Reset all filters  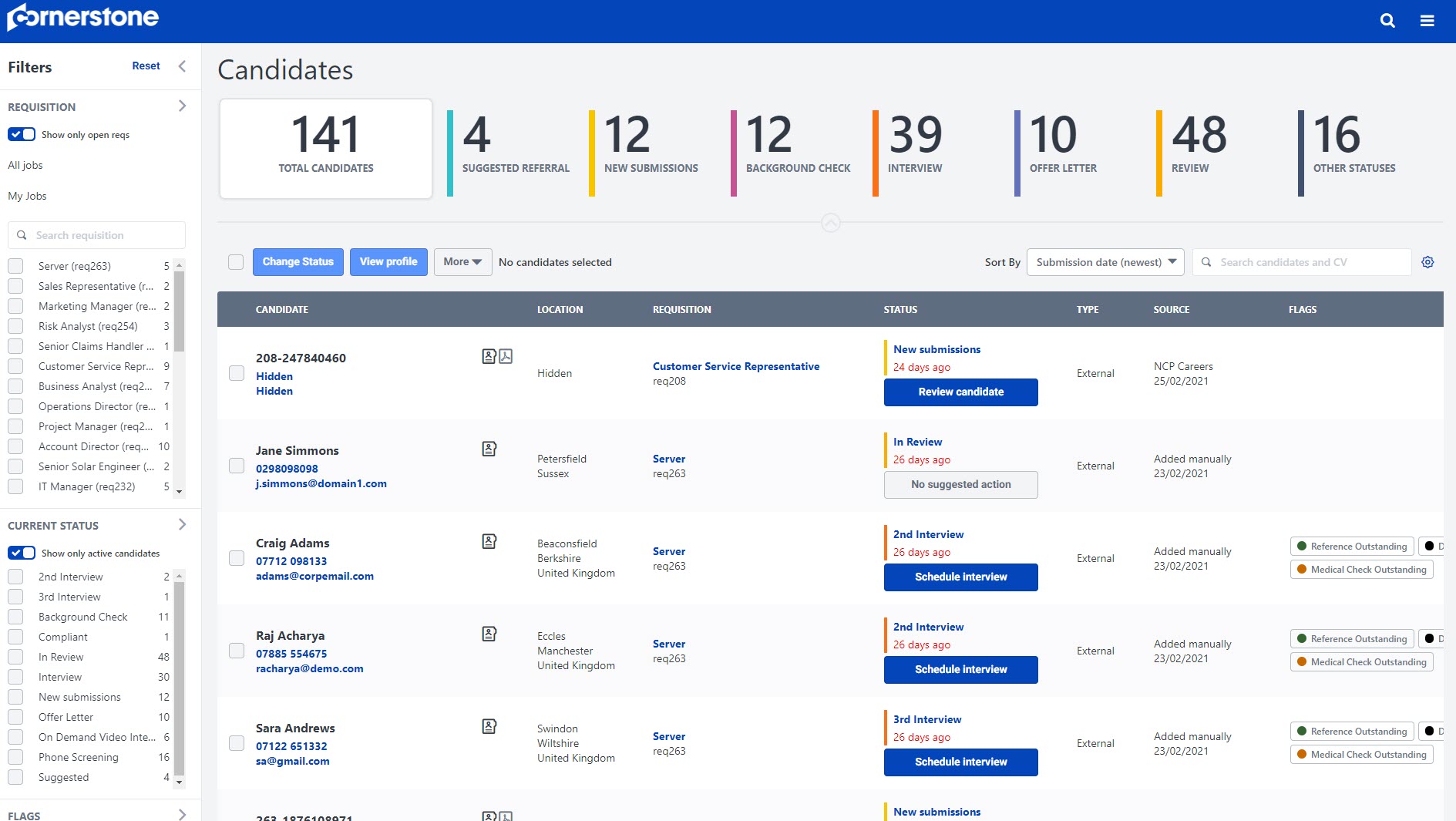click(146, 66)
